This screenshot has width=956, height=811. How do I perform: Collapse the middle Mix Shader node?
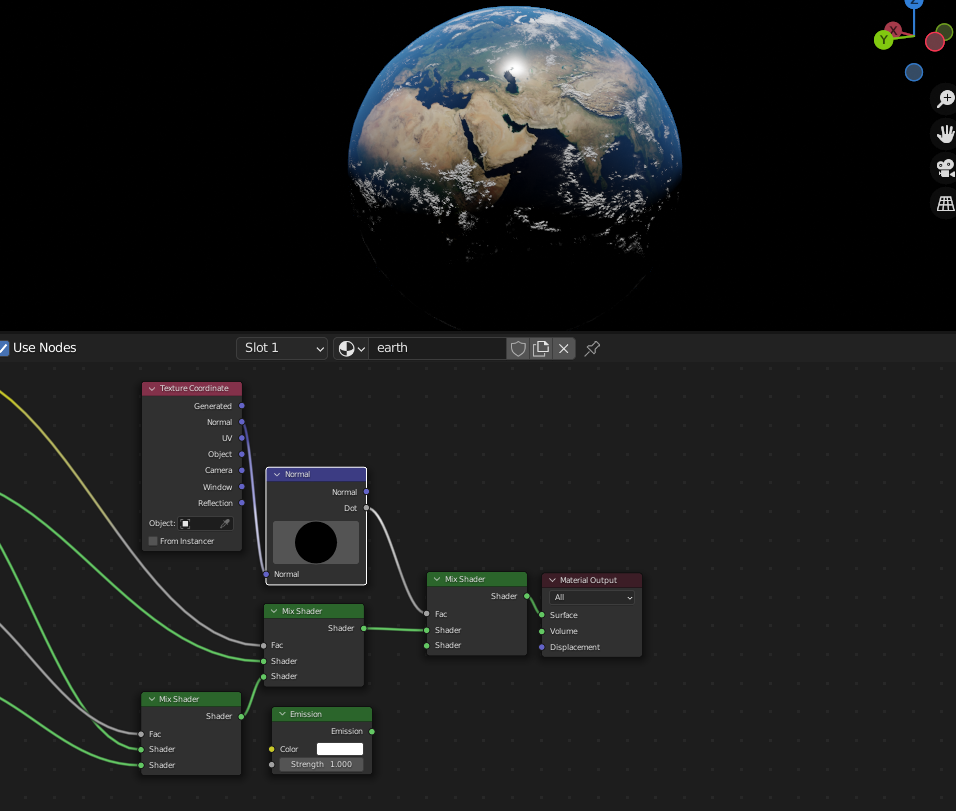[274, 611]
